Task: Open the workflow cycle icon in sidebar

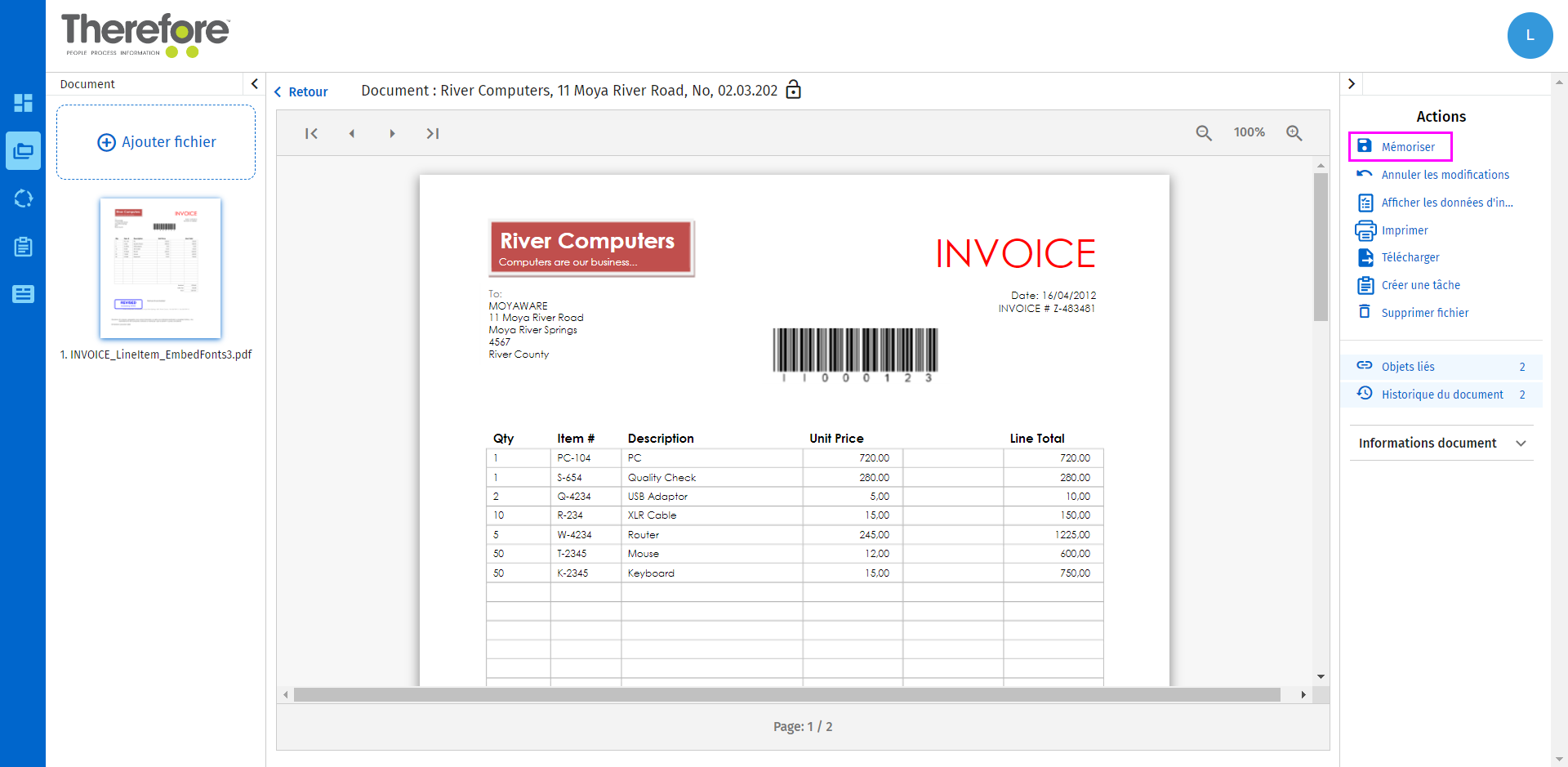Action: coord(23,198)
